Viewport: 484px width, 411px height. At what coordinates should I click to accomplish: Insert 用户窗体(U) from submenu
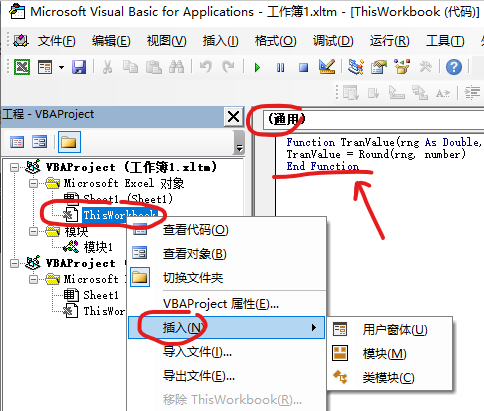(x=389, y=330)
